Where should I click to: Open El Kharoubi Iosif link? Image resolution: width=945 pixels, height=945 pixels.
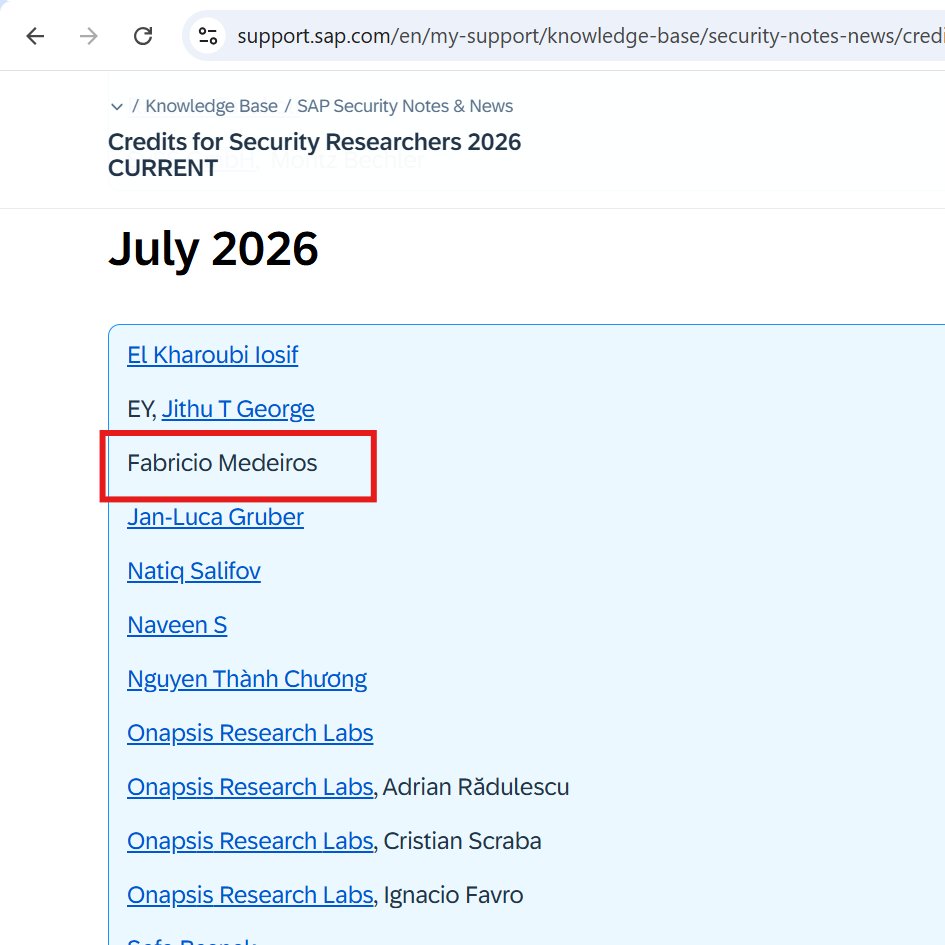pos(213,355)
